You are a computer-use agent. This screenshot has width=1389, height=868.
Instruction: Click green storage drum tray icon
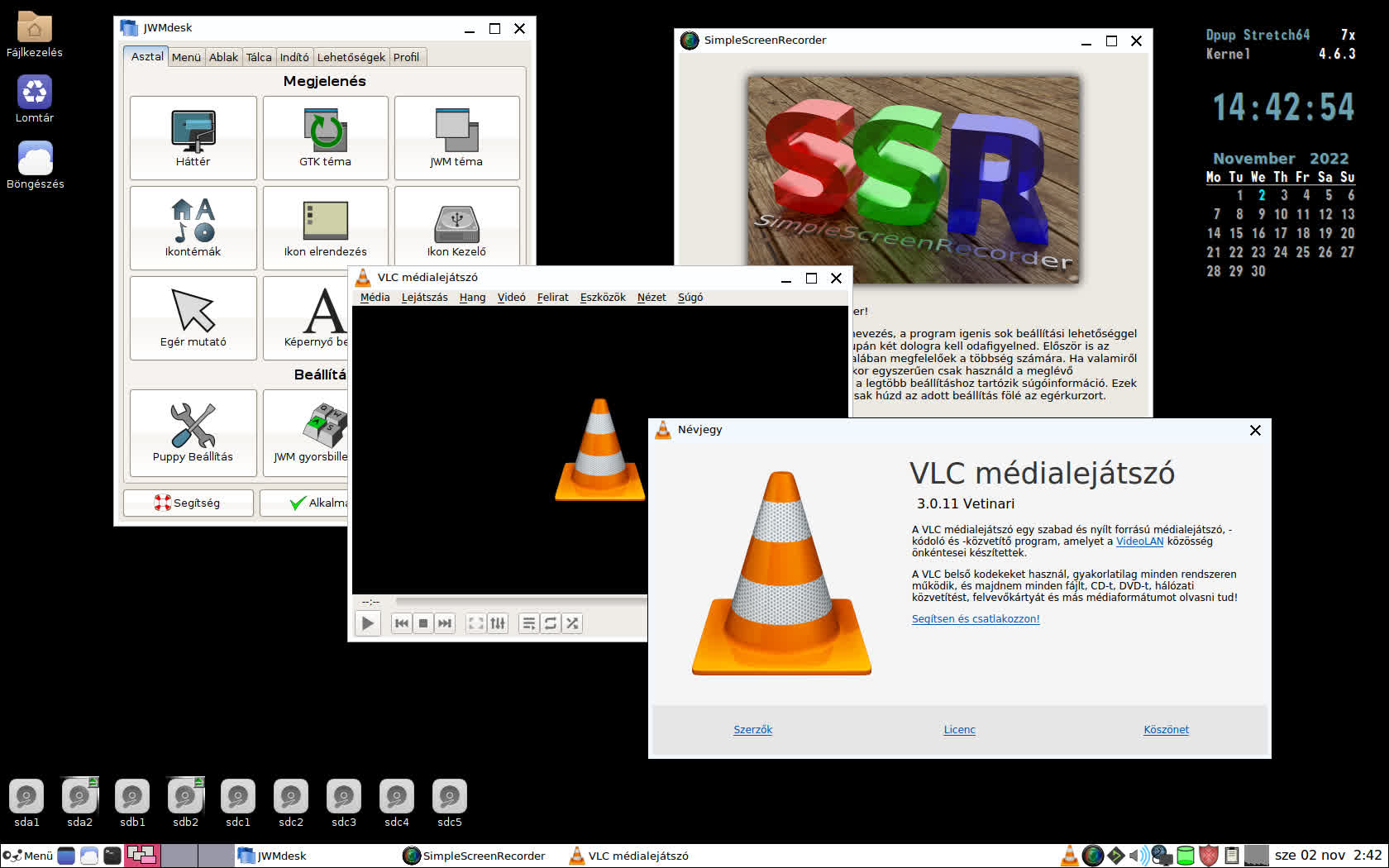click(1186, 856)
